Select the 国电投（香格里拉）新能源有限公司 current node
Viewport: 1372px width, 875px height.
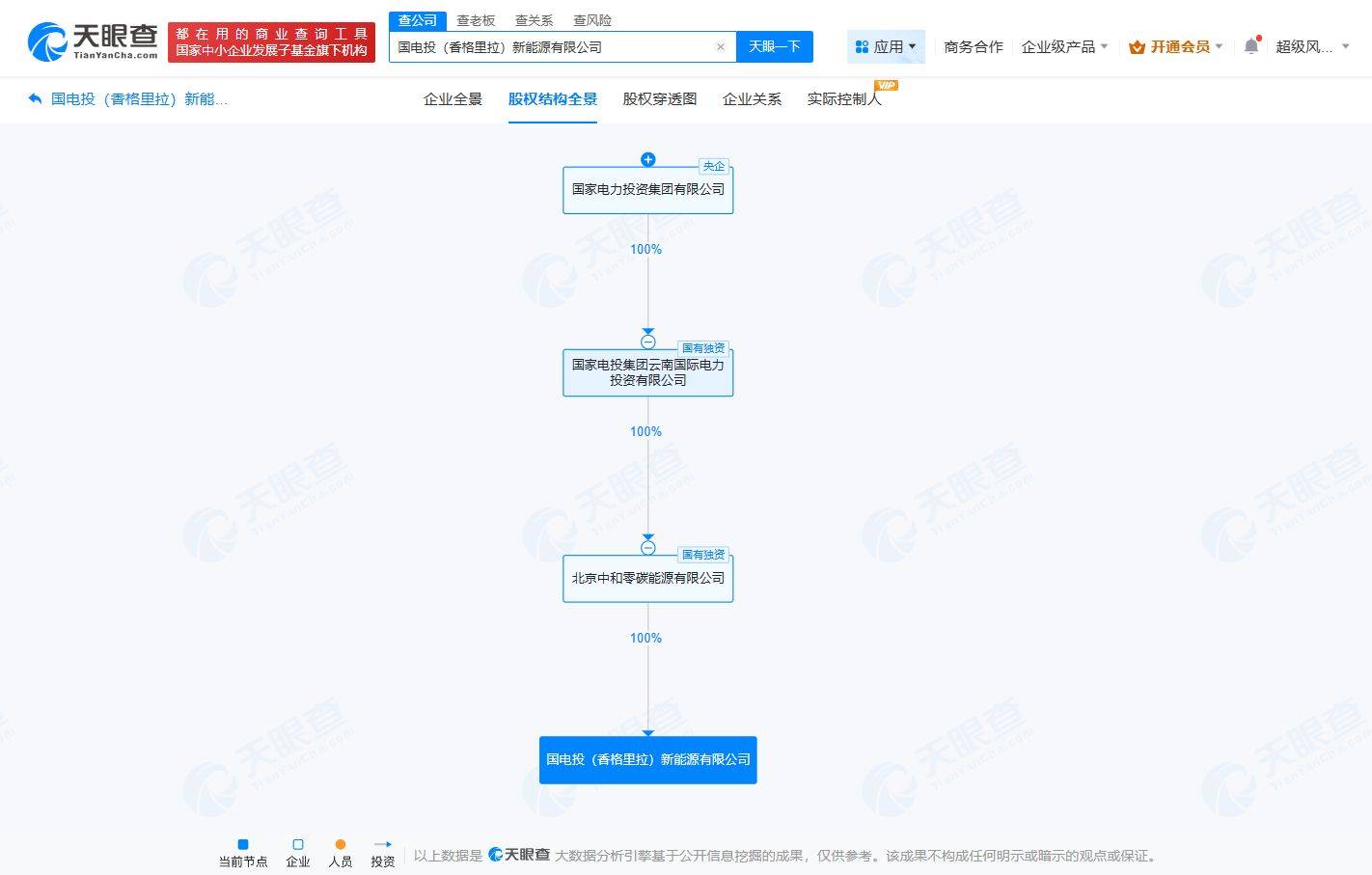point(648,760)
